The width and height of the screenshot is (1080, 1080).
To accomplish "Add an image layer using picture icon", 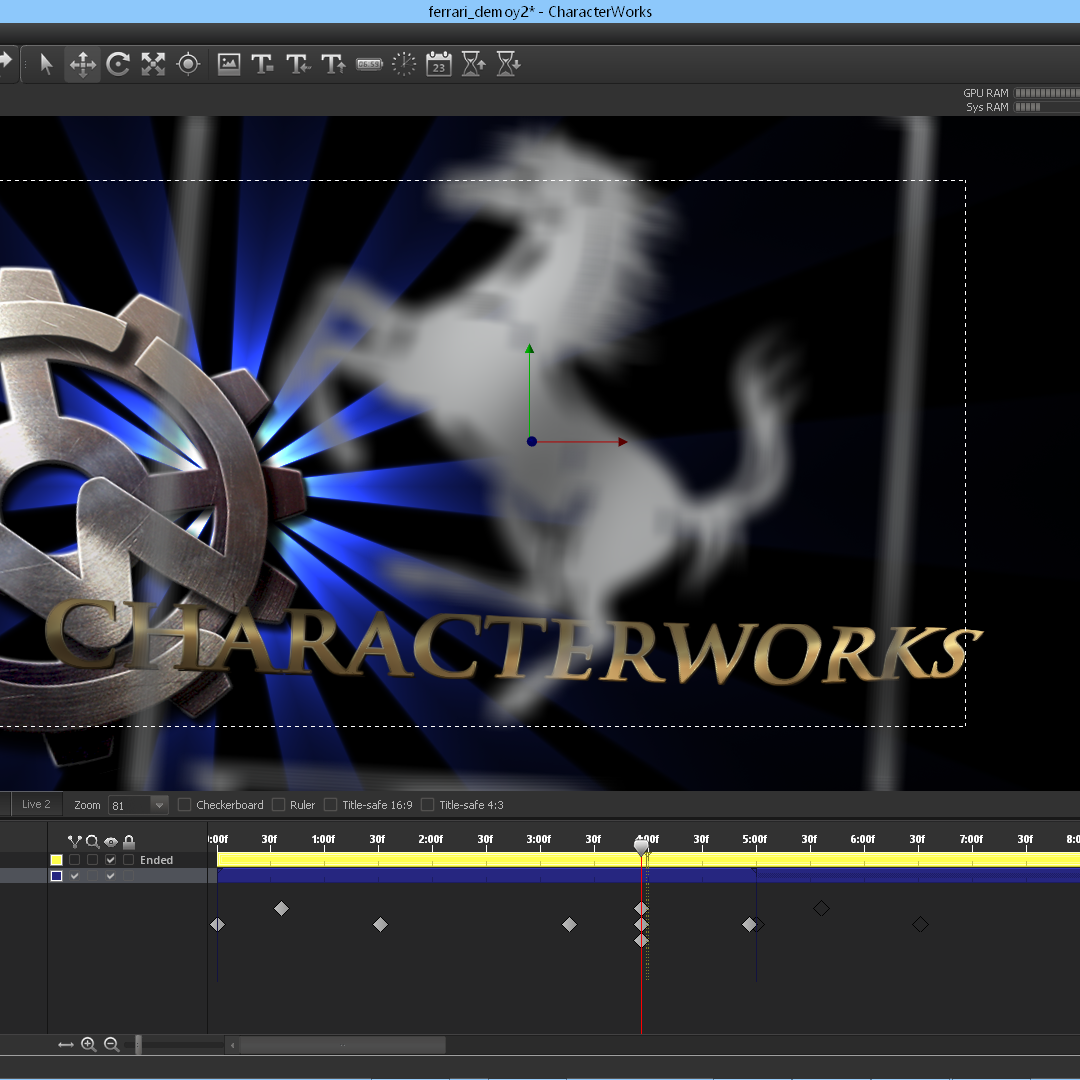I will click(229, 64).
